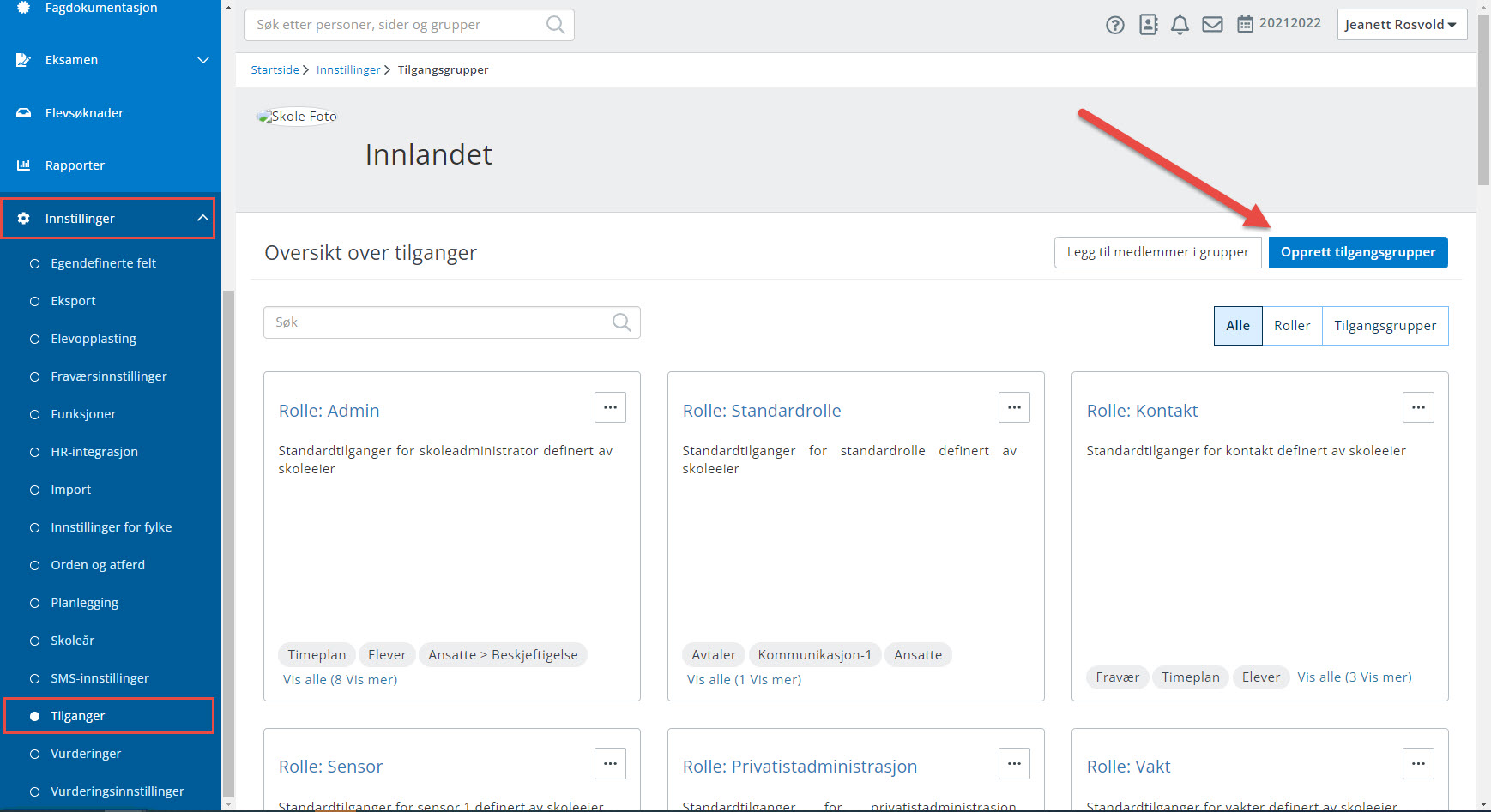Open Planlegging in settings menu
The image size is (1491, 812).
[85, 603]
